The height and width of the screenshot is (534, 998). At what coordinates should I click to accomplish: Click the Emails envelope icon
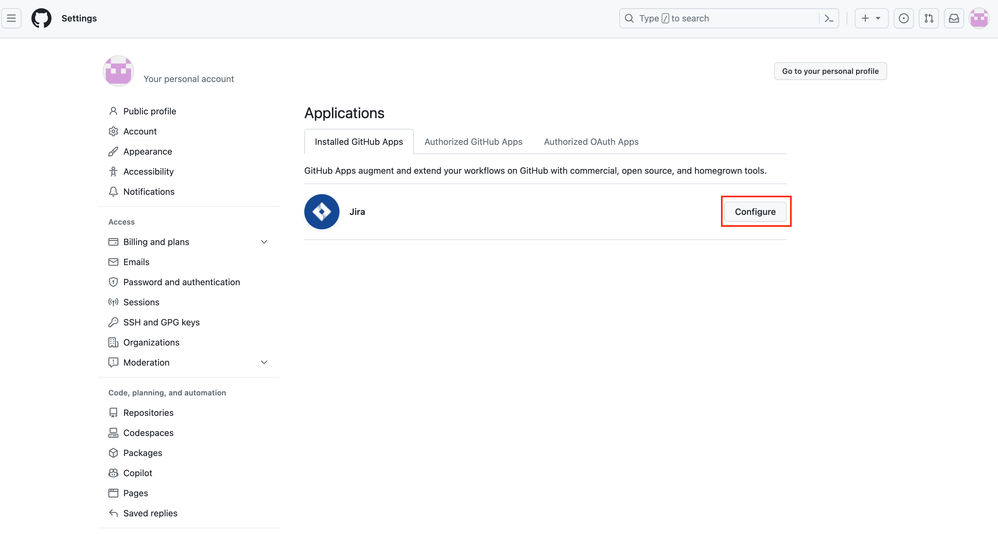pyautogui.click(x=113, y=262)
